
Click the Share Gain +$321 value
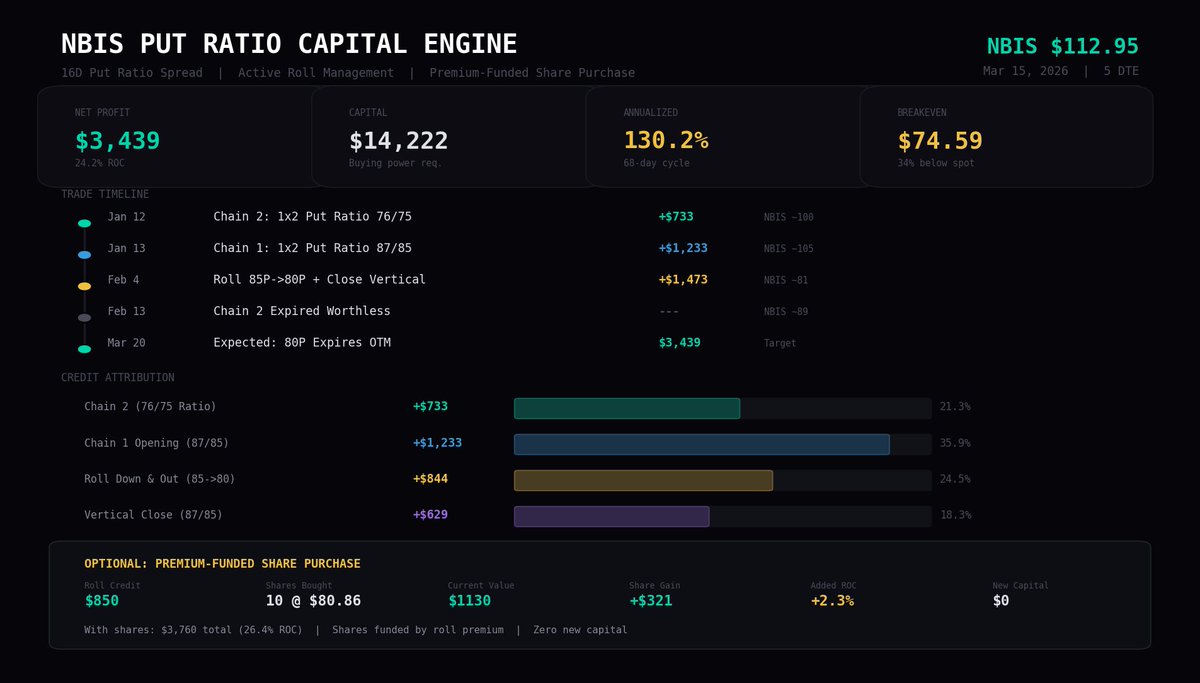point(651,601)
